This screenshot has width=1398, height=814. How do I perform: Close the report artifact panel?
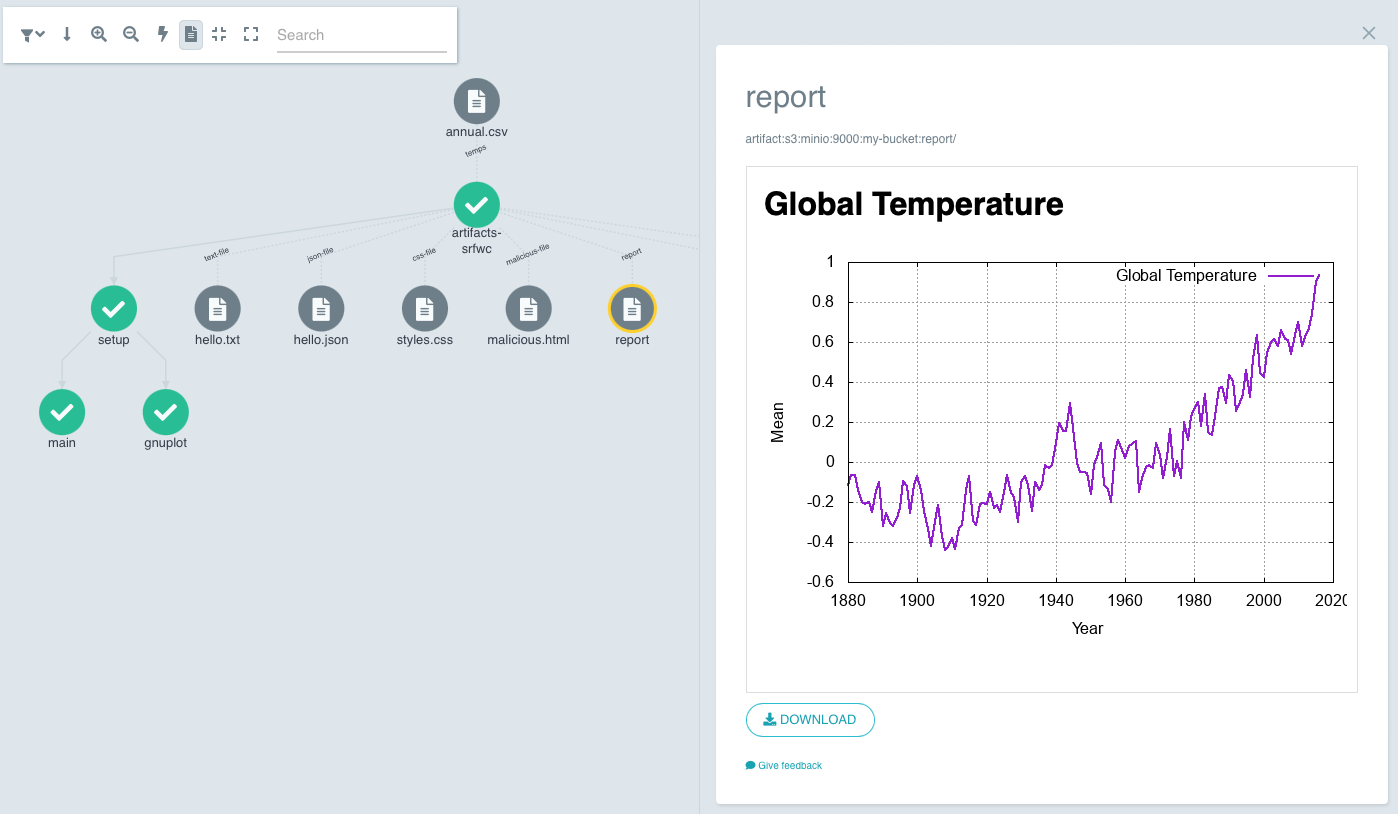(1368, 33)
